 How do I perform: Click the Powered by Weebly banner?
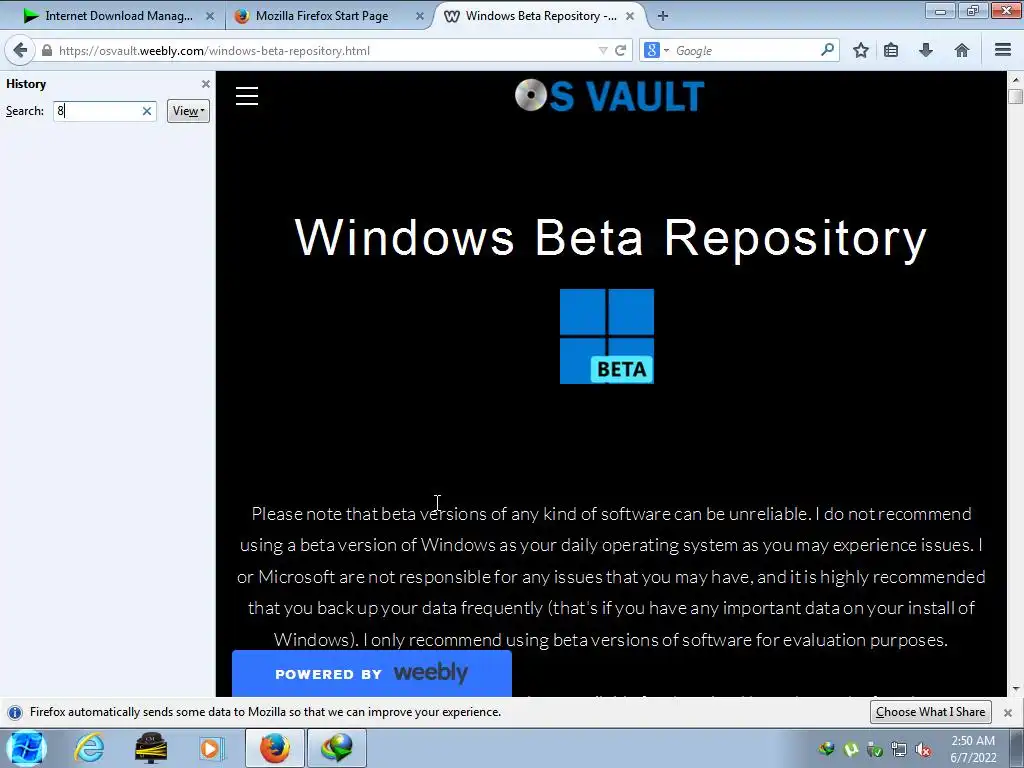tap(372, 673)
